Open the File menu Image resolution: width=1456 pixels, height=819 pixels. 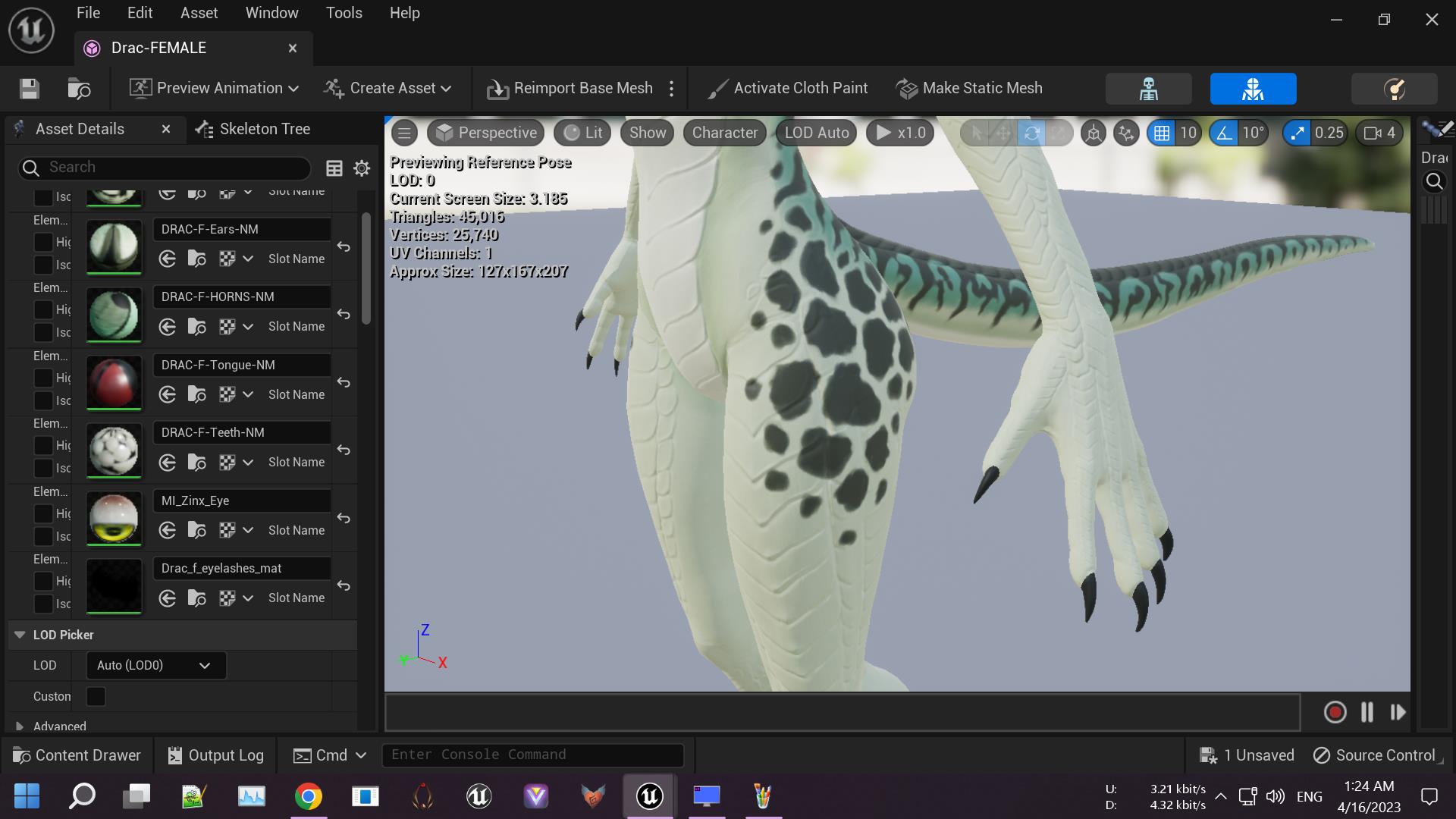click(88, 13)
